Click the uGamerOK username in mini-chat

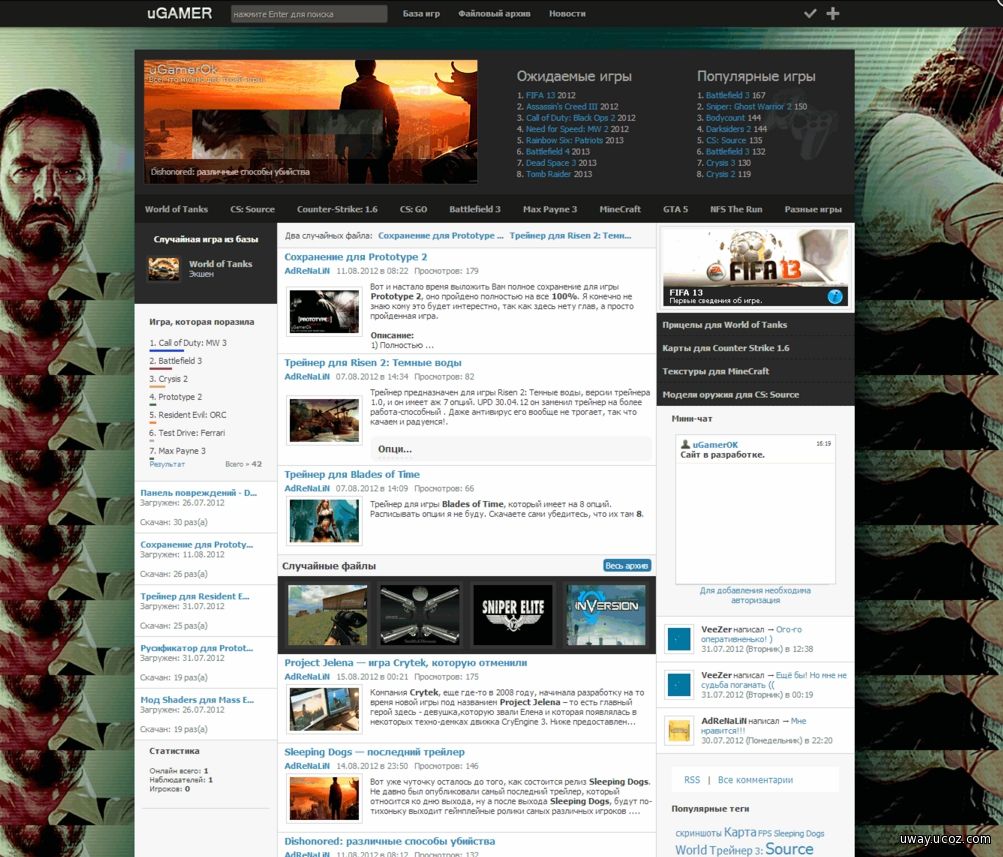click(715, 444)
